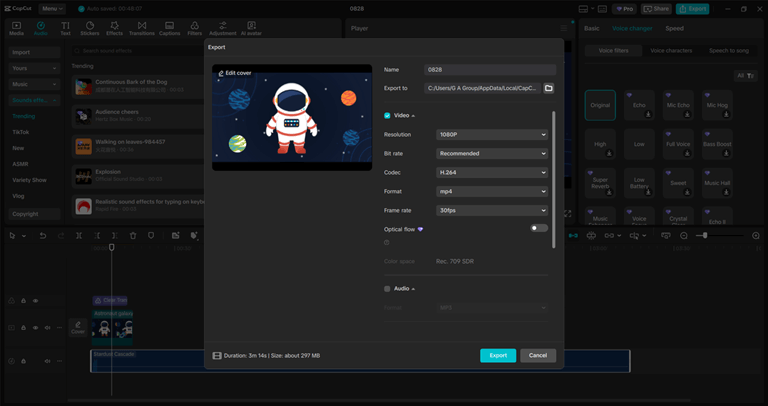The width and height of the screenshot is (768, 406).
Task: Check the Audio export checkbox
Action: 387,289
